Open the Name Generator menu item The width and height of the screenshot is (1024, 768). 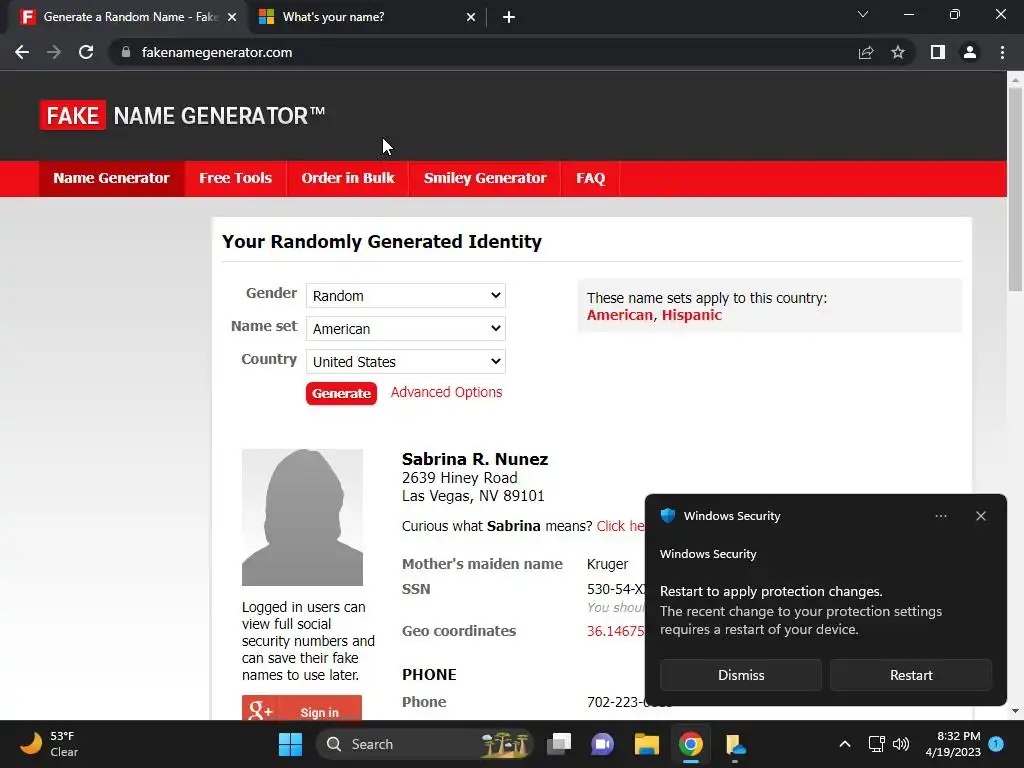(x=111, y=178)
